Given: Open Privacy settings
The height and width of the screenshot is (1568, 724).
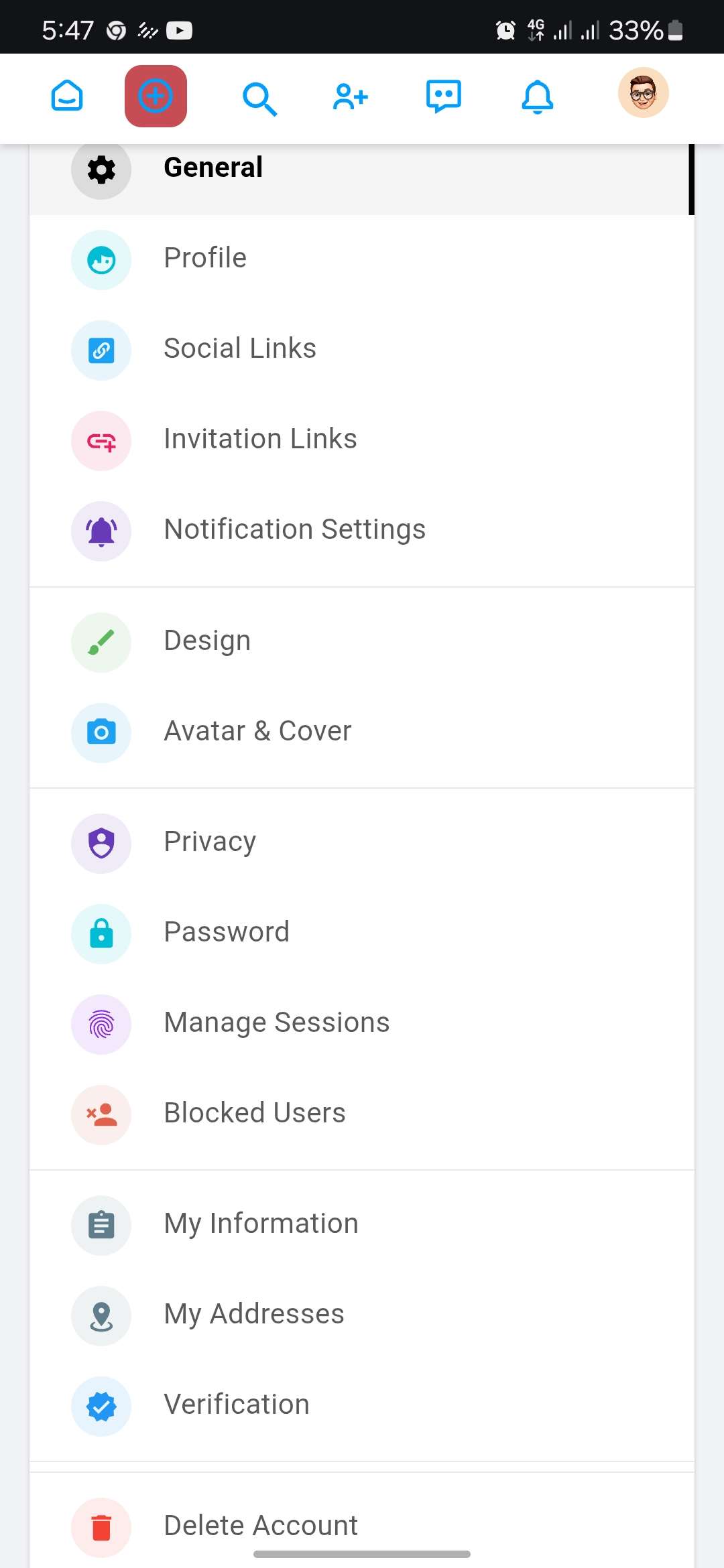Looking at the screenshot, I should click(362, 843).
